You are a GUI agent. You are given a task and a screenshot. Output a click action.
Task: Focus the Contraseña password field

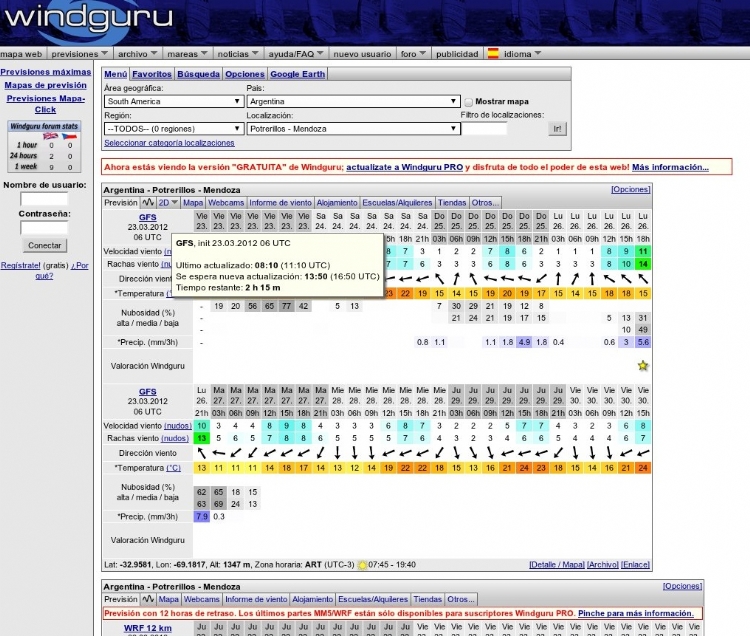44,228
